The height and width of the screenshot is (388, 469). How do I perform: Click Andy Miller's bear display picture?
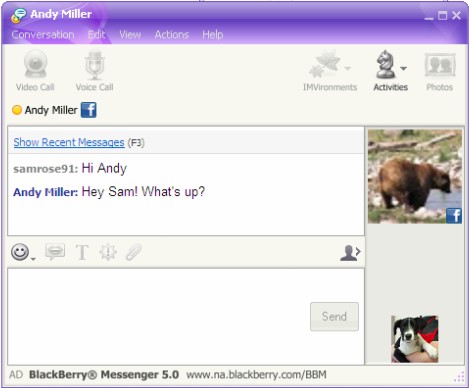coord(415,176)
